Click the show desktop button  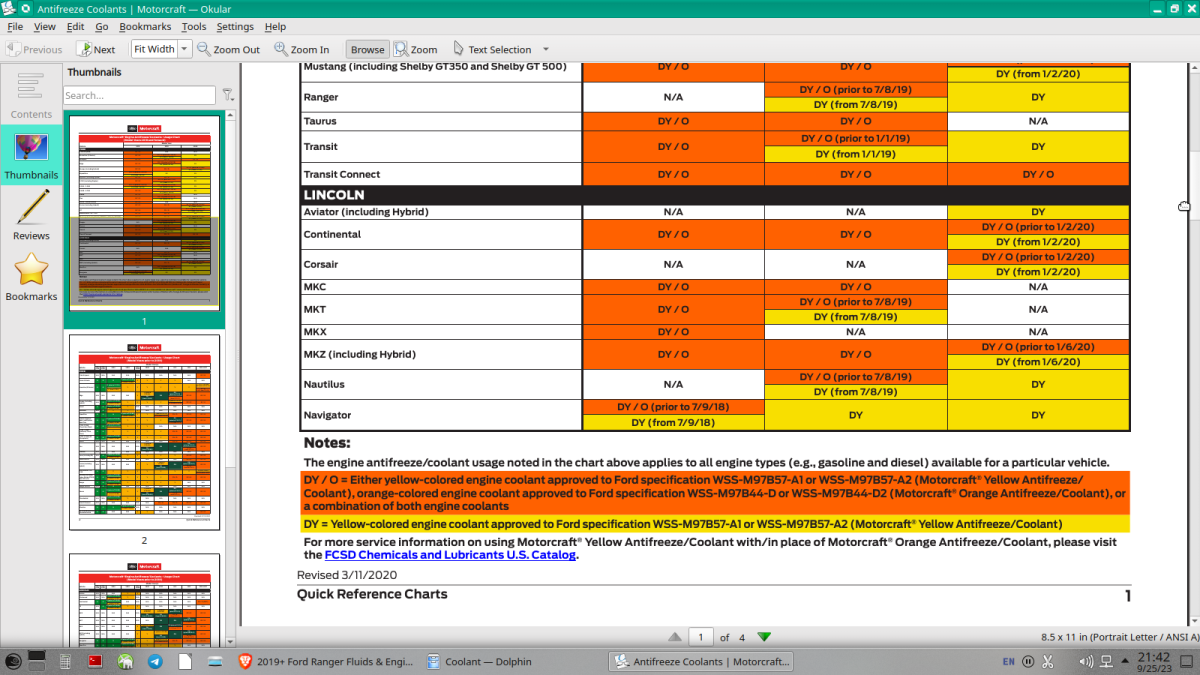point(1187,661)
